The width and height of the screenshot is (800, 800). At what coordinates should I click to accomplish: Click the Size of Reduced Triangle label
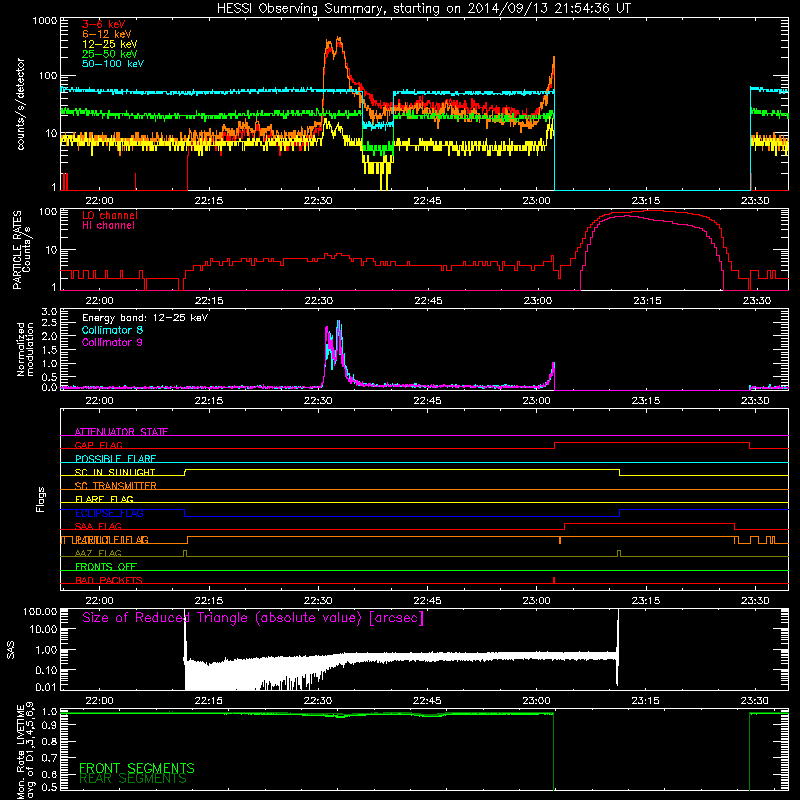pyautogui.click(x=253, y=618)
